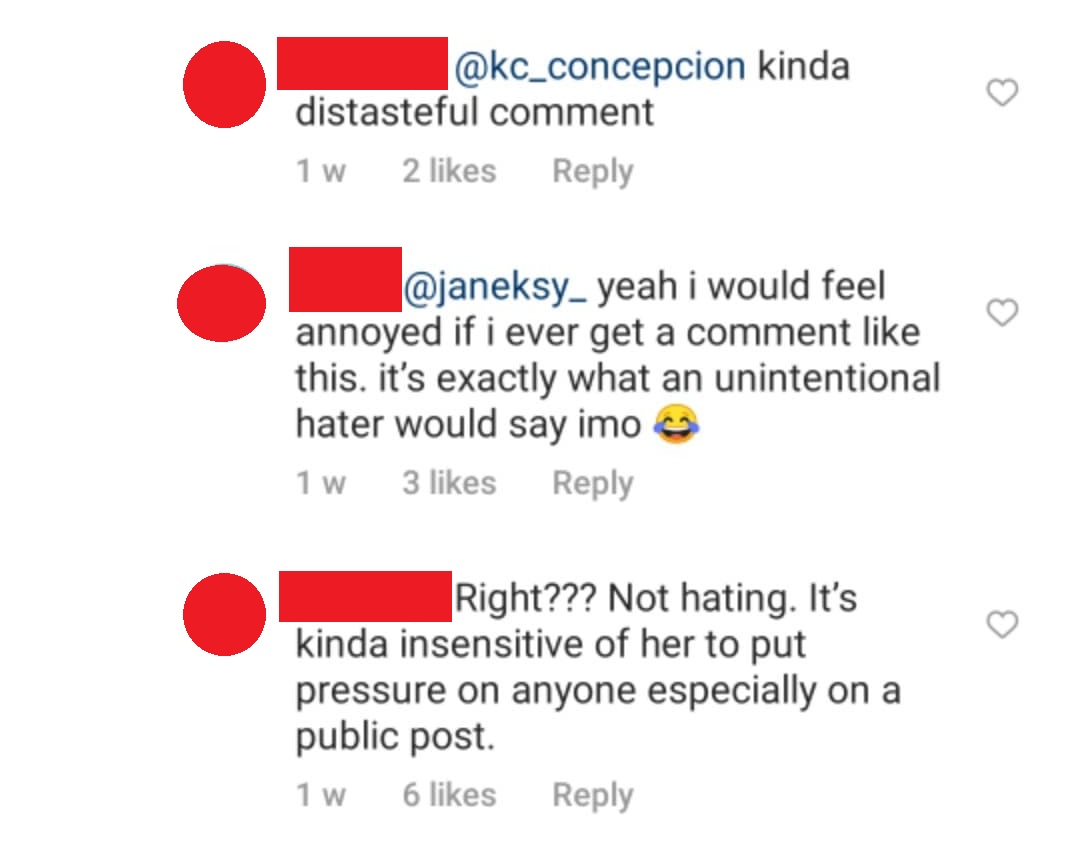This screenshot has height=860, width=1080.
Task: Open the @kc_concepcion mention link
Action: click(x=599, y=67)
